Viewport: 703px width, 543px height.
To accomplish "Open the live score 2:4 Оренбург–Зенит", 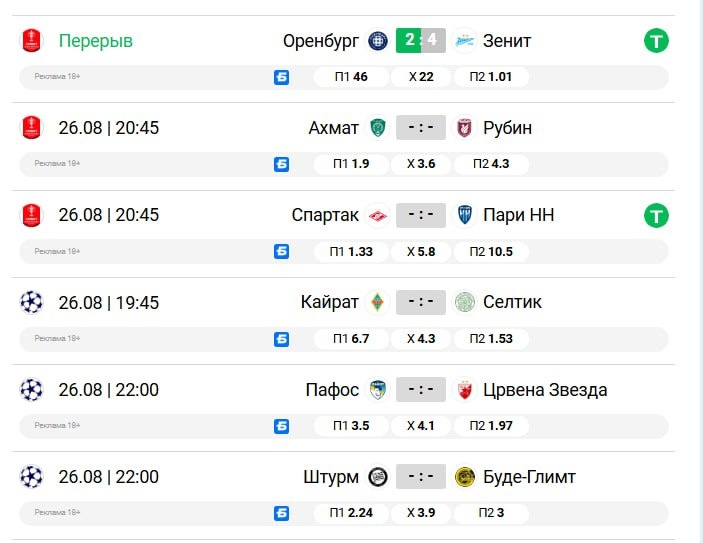I will coord(421,41).
